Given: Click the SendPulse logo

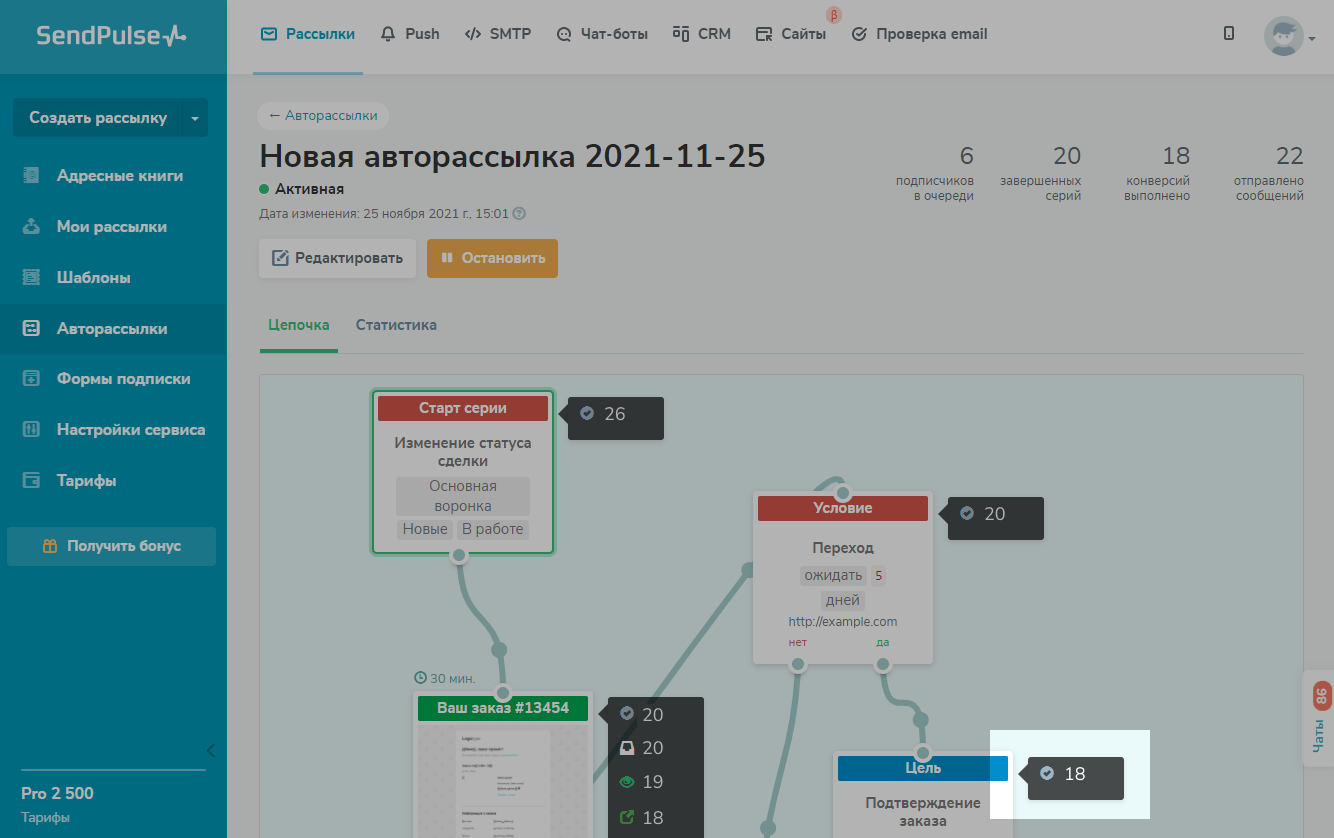Looking at the screenshot, I should coord(111,36).
